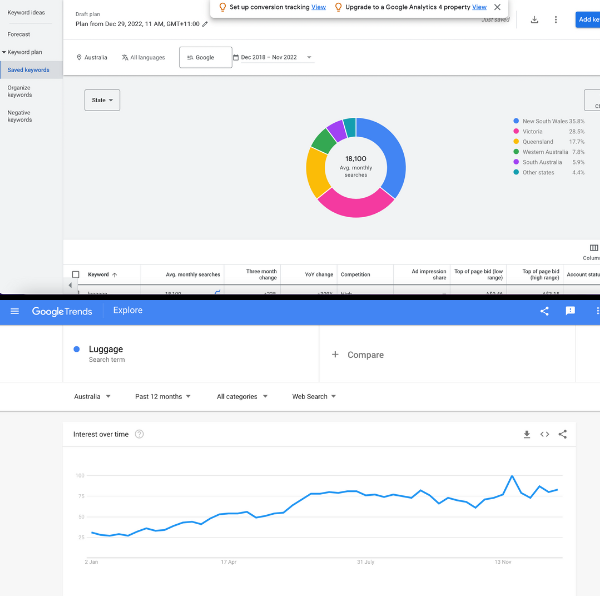Open the Columns icon above the table
The height and width of the screenshot is (600, 600).
[x=594, y=248]
